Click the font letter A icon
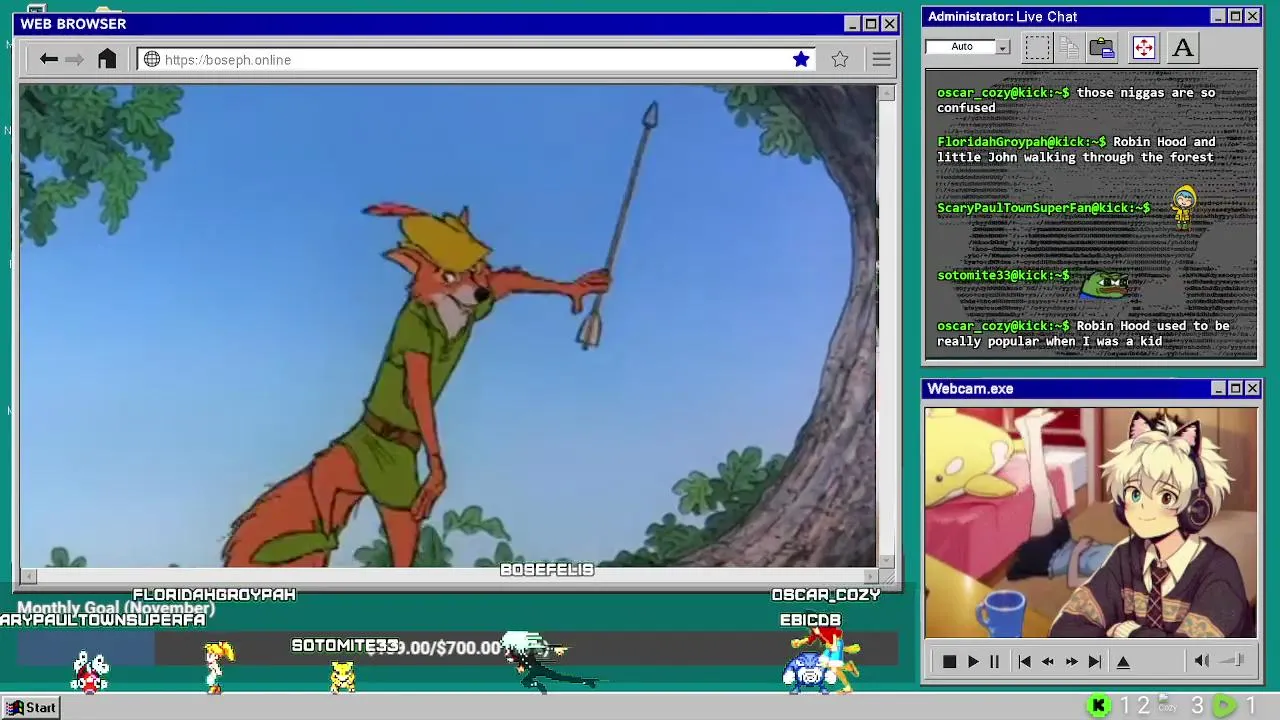Image resolution: width=1280 pixels, height=720 pixels. (1183, 47)
